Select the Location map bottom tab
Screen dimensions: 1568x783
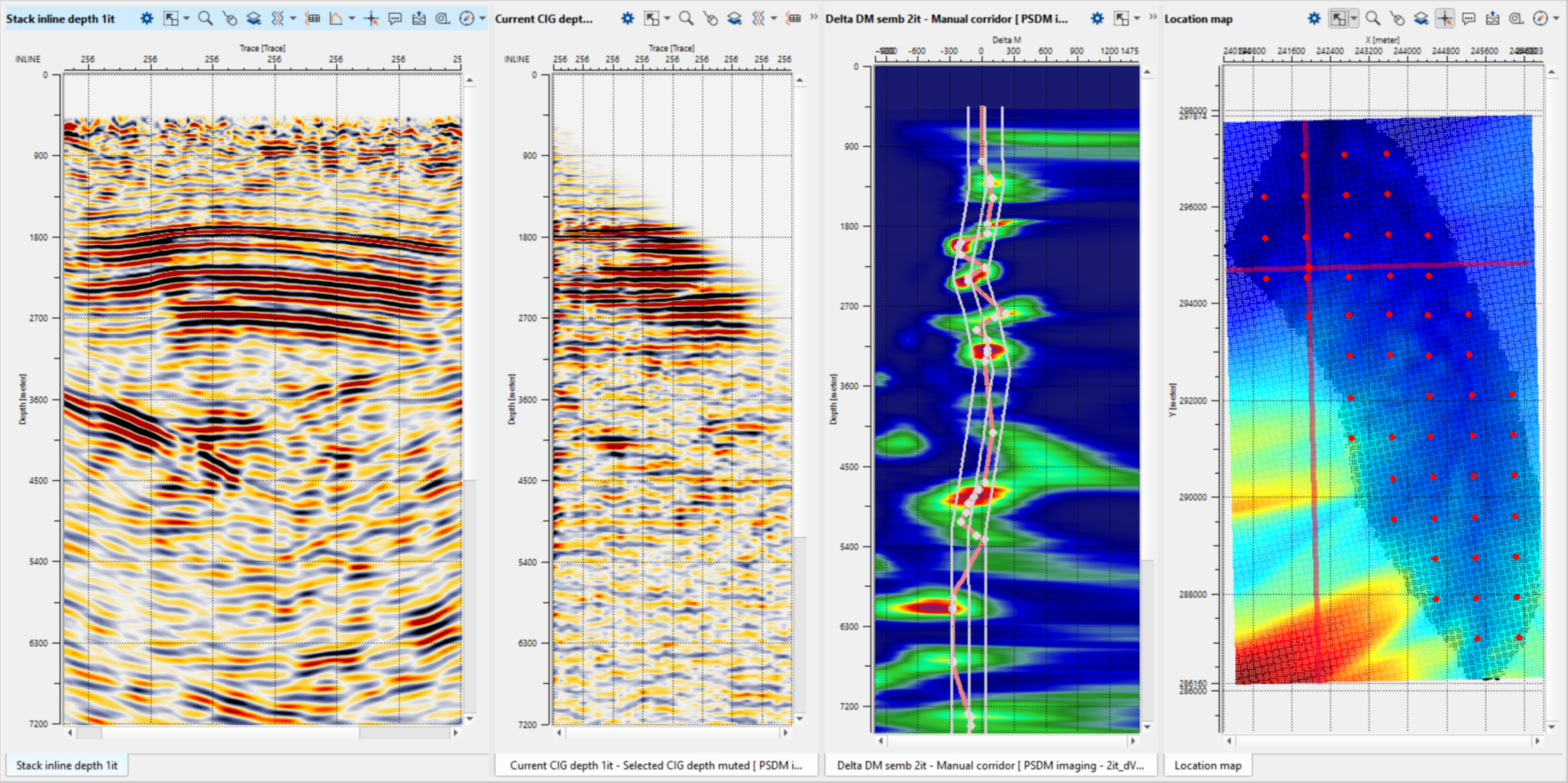(x=1207, y=765)
